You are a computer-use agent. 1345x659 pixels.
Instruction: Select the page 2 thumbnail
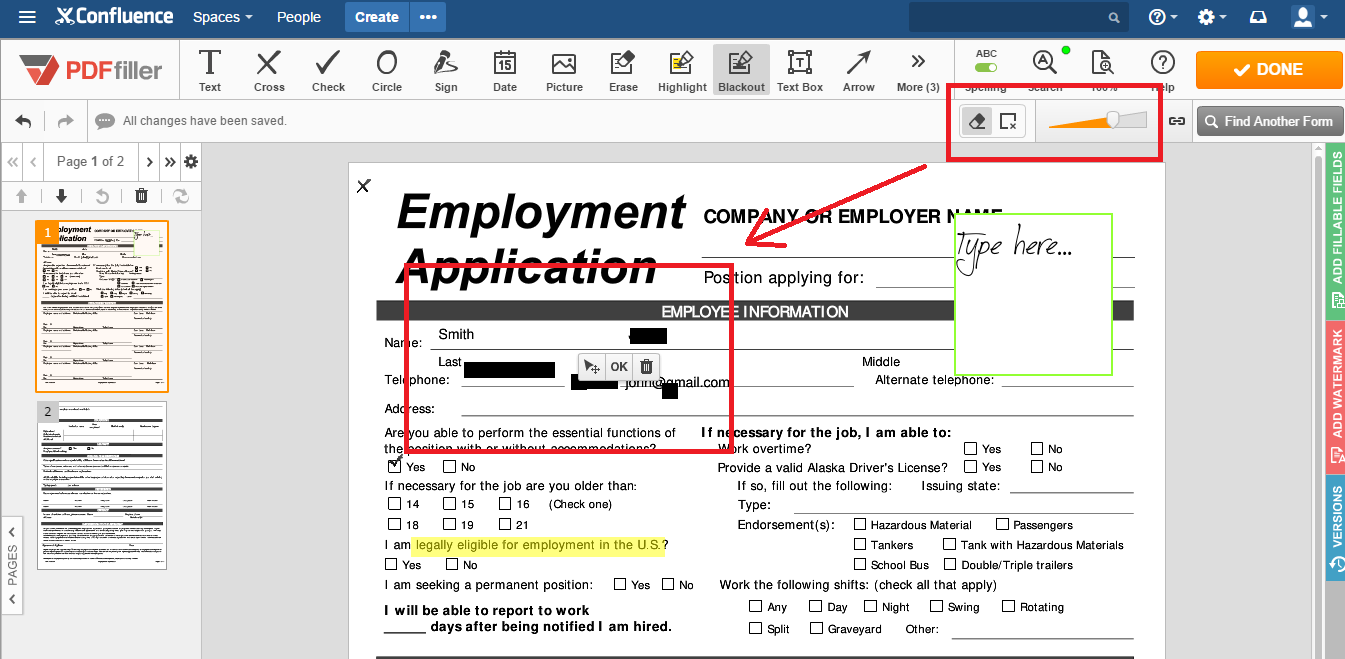point(102,485)
